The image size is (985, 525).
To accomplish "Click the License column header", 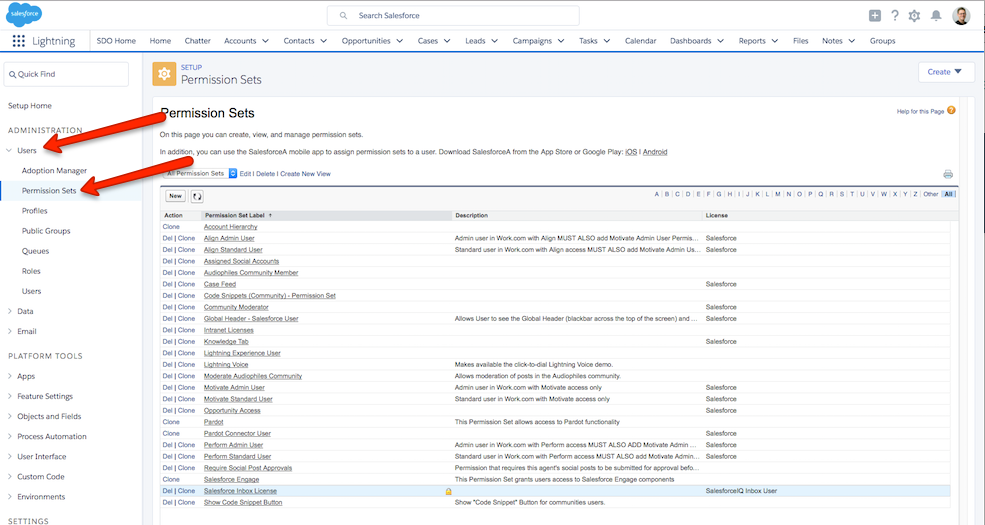I will [717, 215].
